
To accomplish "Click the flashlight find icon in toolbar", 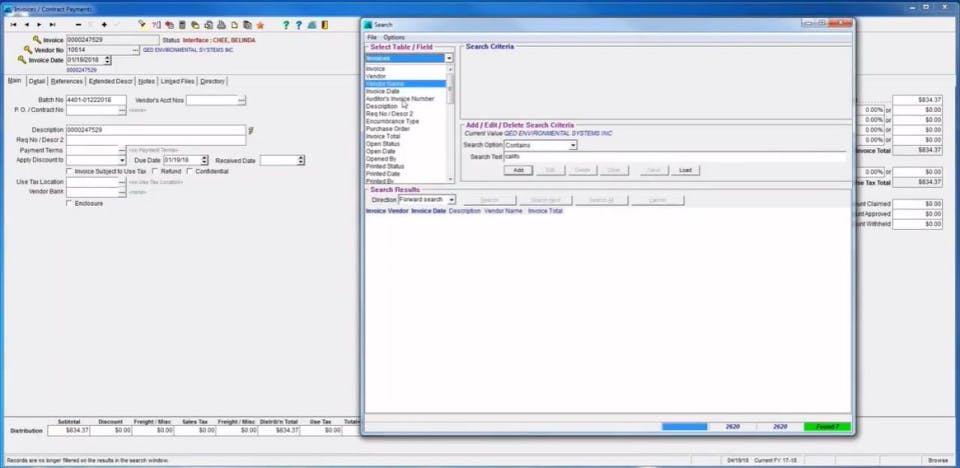I will 142,25.
